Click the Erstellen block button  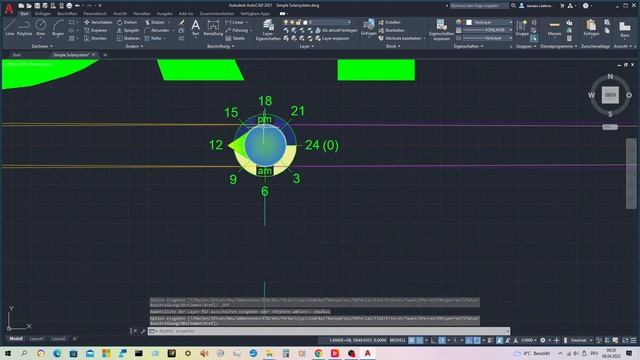click(x=389, y=22)
